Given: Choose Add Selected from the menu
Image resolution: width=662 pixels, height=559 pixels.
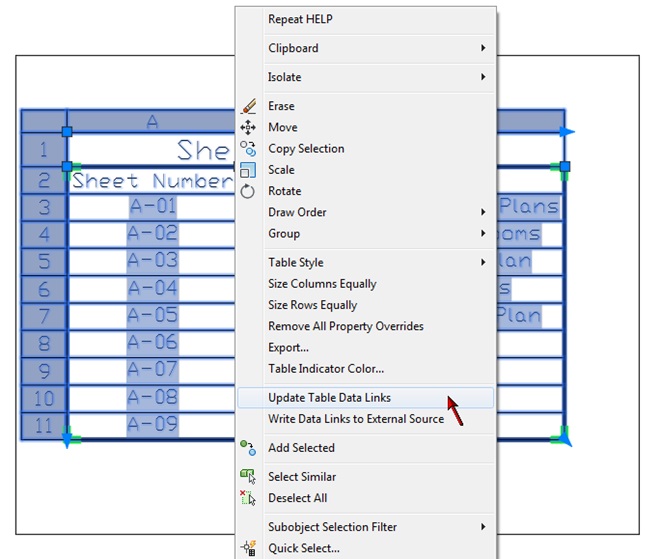Looking at the screenshot, I should tap(366, 448).
